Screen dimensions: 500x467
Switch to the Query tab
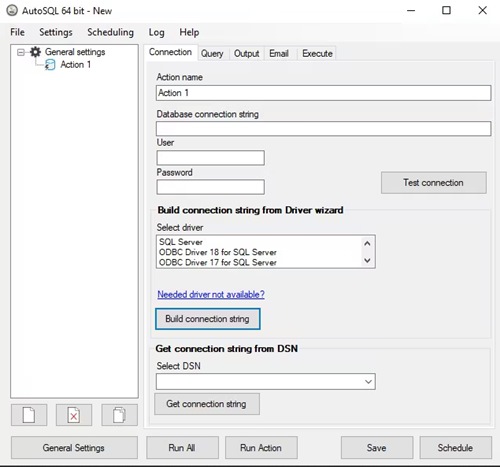pos(212,53)
